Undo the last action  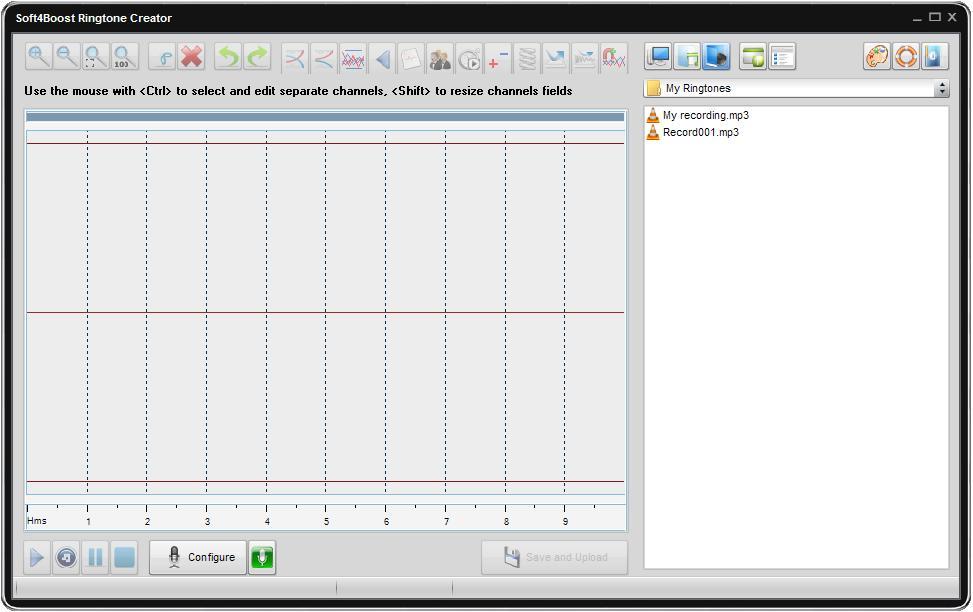coord(228,57)
